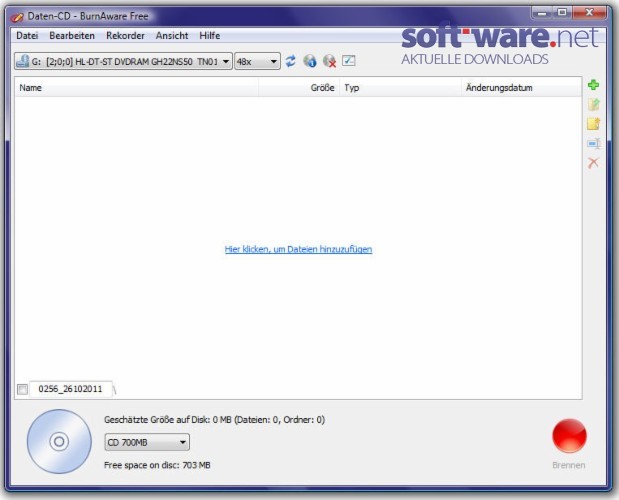Viewport: 619px width, 500px height.
Task: Click the Größe column header
Action: tap(299, 88)
